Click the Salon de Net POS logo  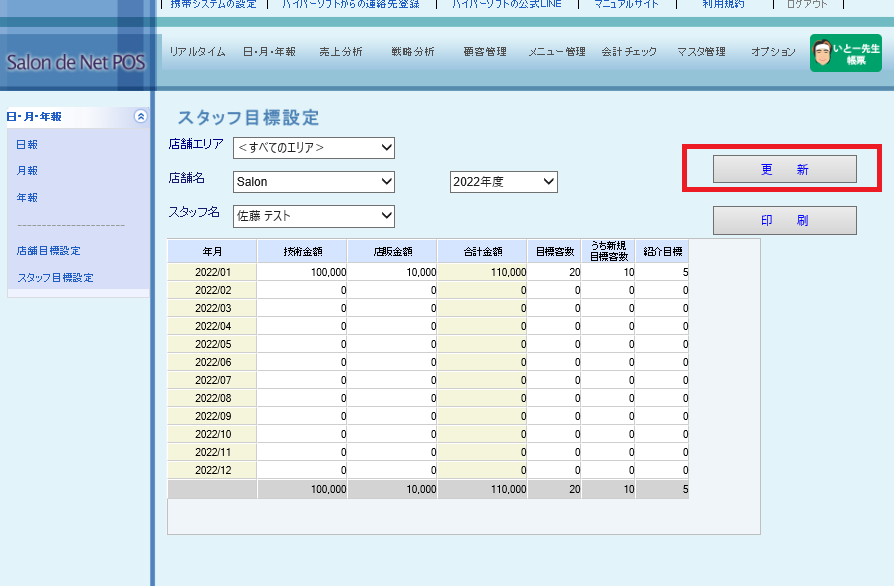tap(75, 62)
